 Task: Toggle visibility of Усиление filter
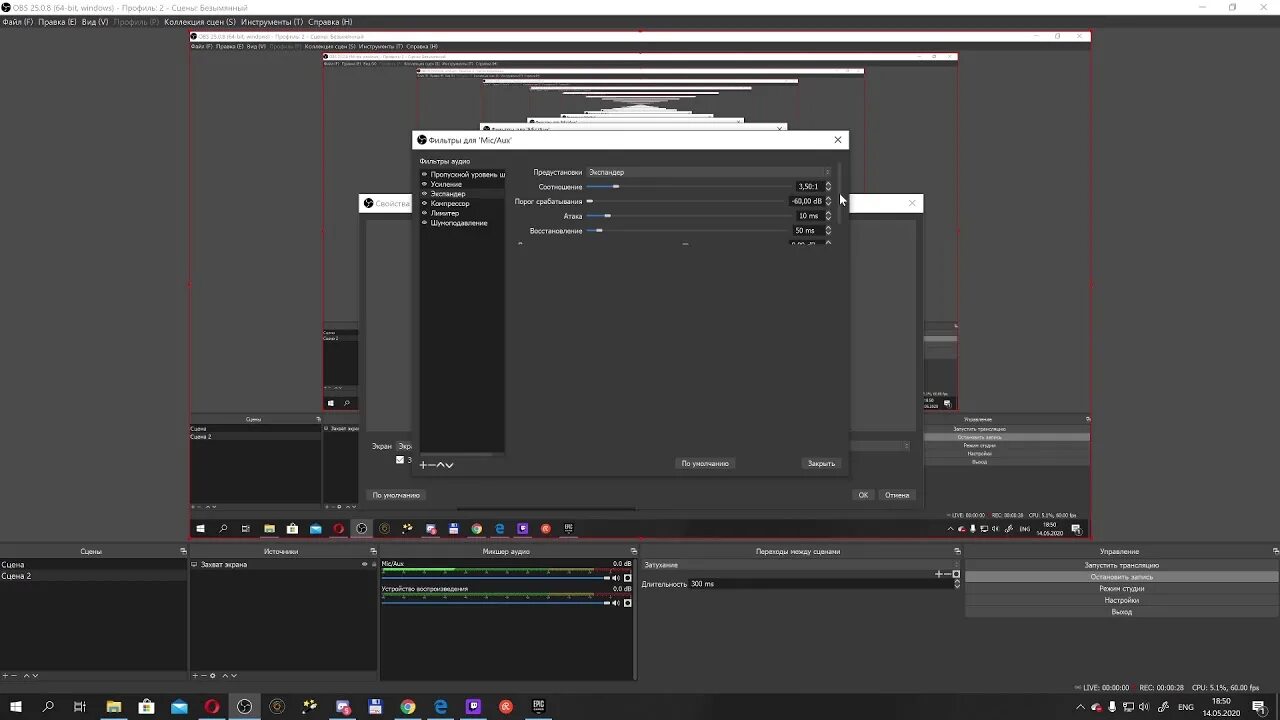coord(424,184)
